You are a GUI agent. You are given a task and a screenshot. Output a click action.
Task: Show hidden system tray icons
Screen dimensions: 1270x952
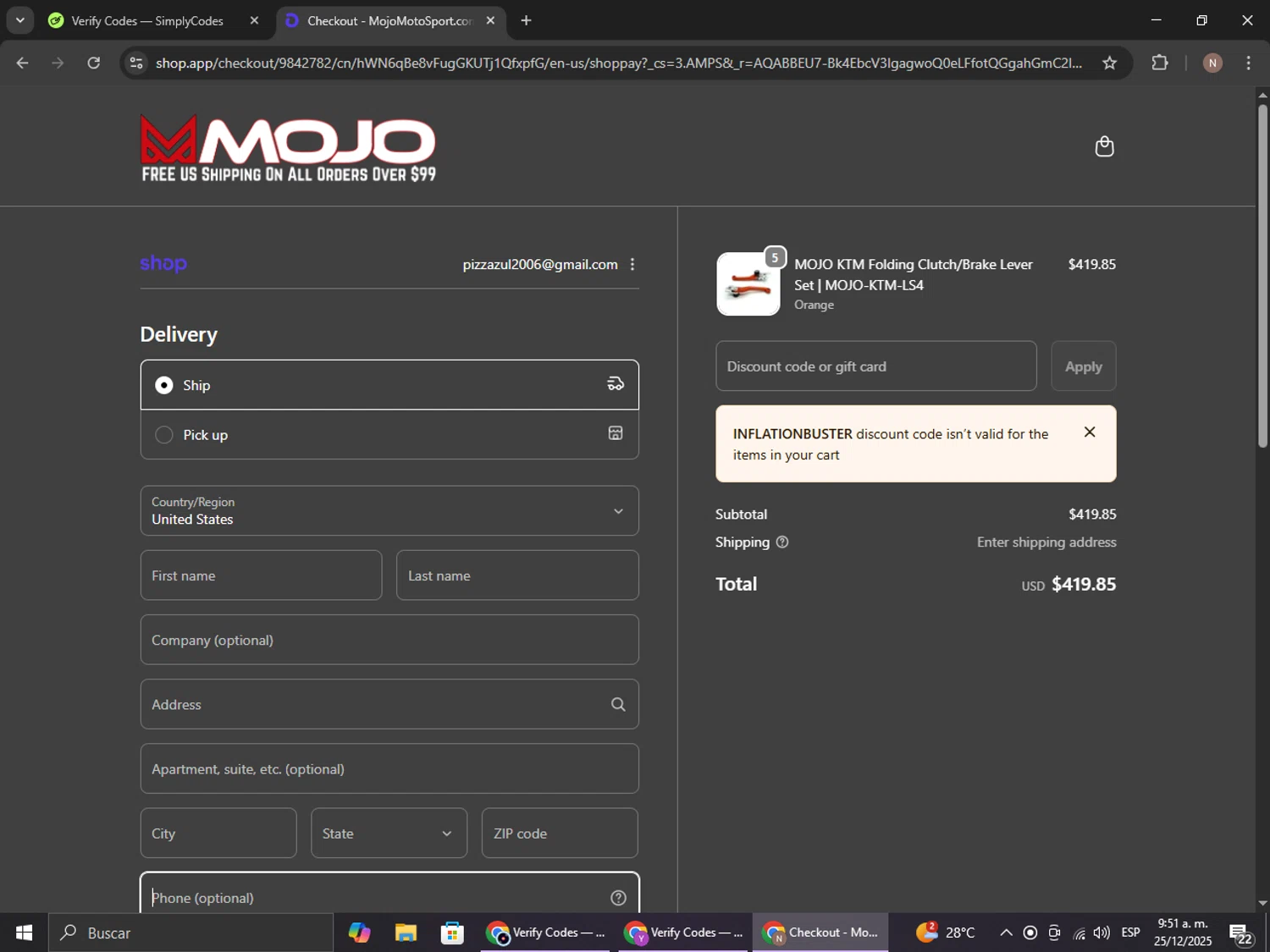pos(1006,933)
